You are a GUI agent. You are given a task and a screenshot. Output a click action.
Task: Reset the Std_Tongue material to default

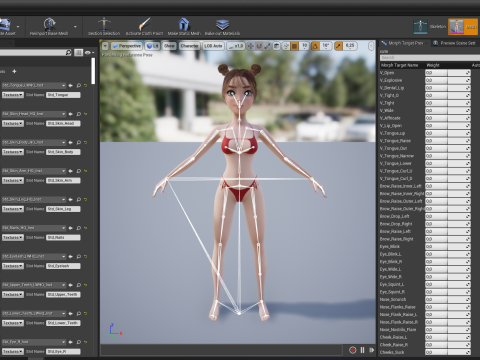click(86, 85)
